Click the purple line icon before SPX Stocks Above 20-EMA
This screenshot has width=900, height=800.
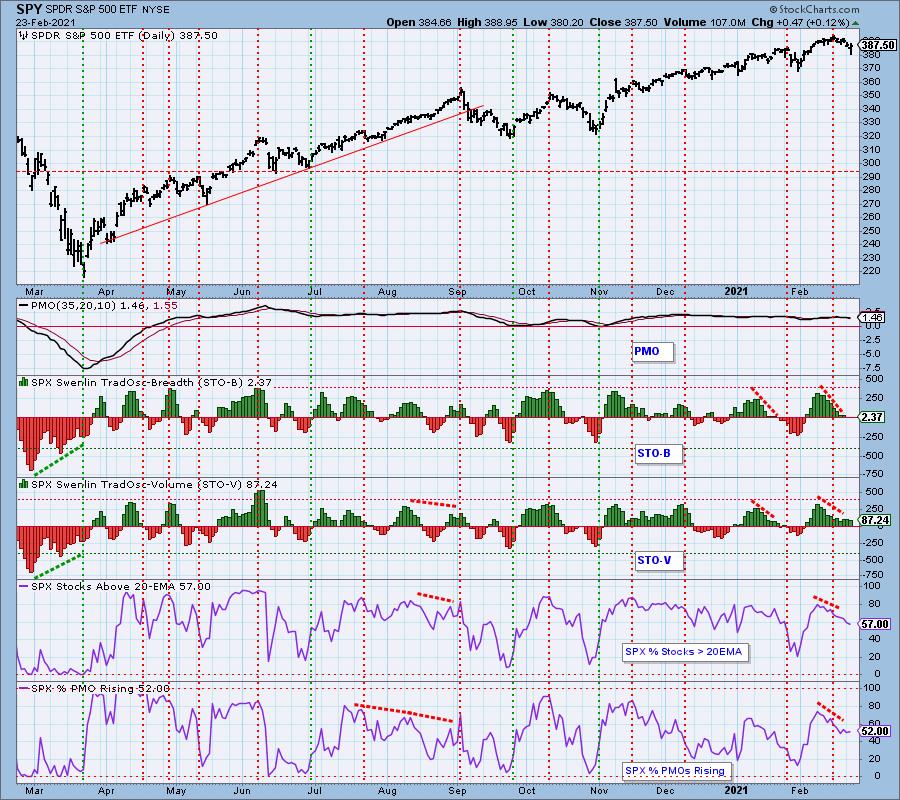click(24, 587)
